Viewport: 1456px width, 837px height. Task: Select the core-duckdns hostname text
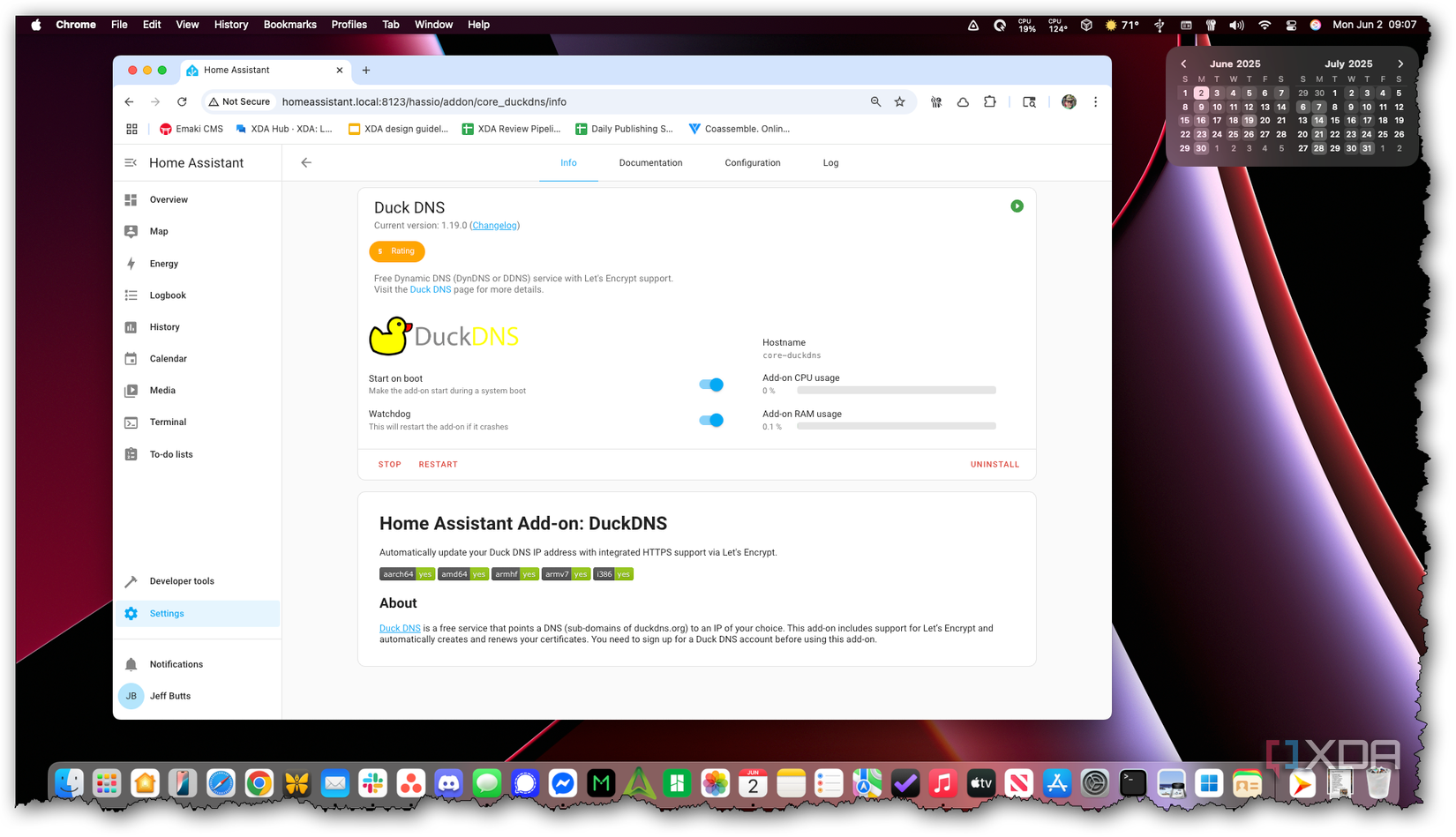(x=792, y=355)
